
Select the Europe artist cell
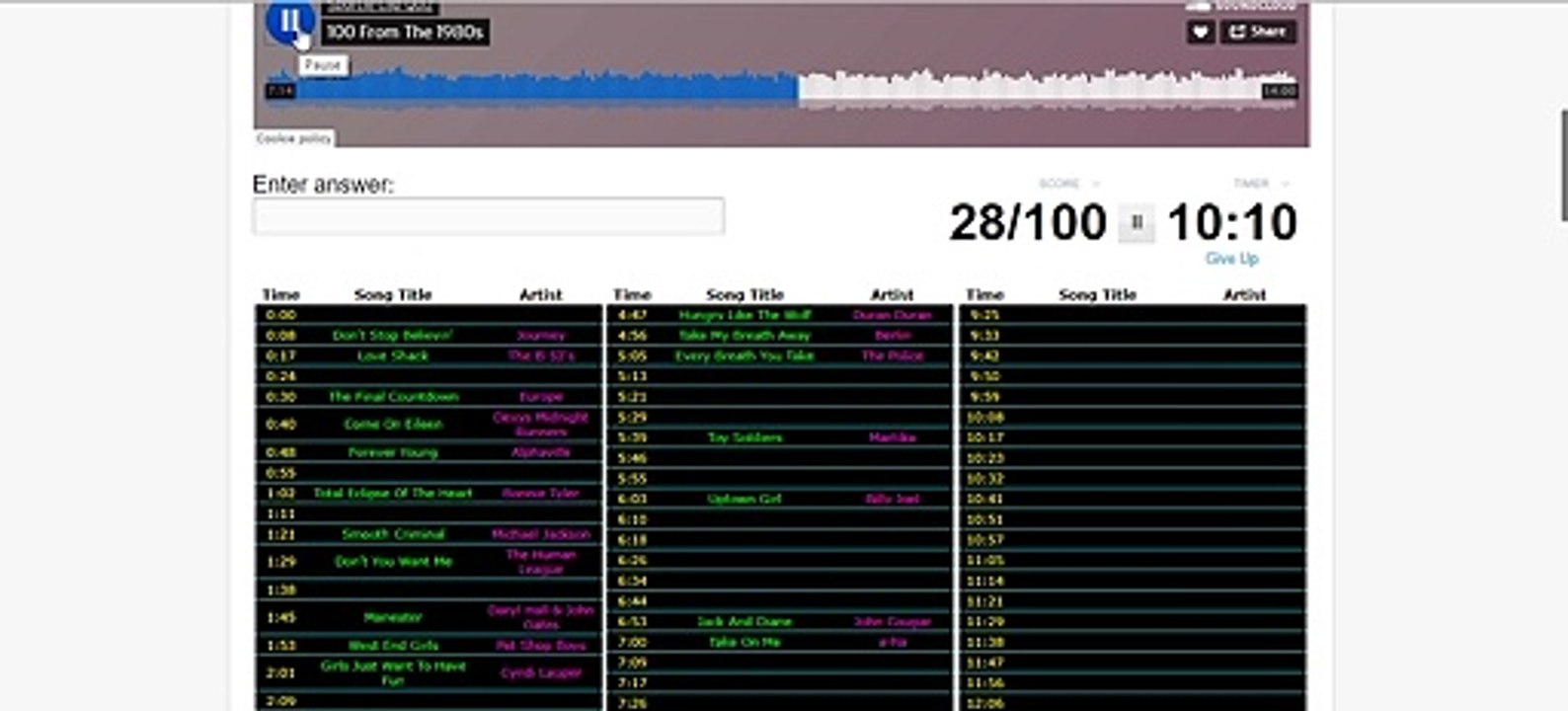click(x=540, y=397)
